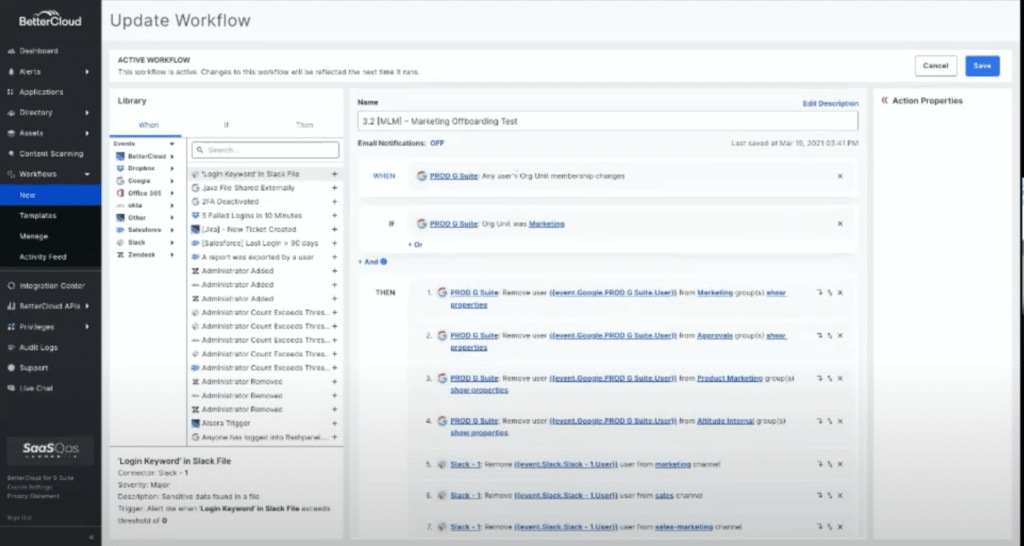Click '+ Or' under the IF condition
Viewport: 1024px width, 546px height.
tap(415, 245)
